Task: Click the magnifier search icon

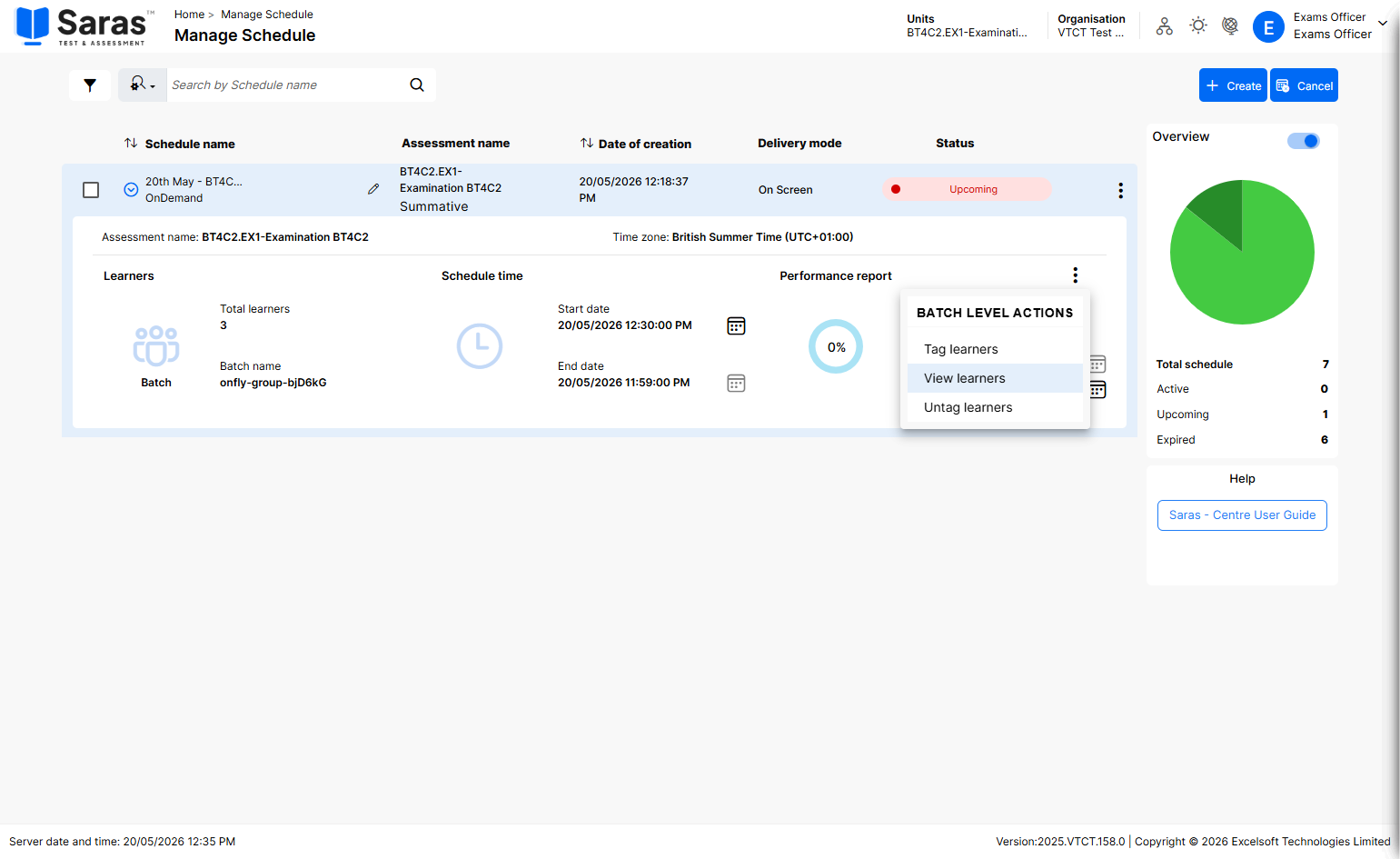Action: 417,85
